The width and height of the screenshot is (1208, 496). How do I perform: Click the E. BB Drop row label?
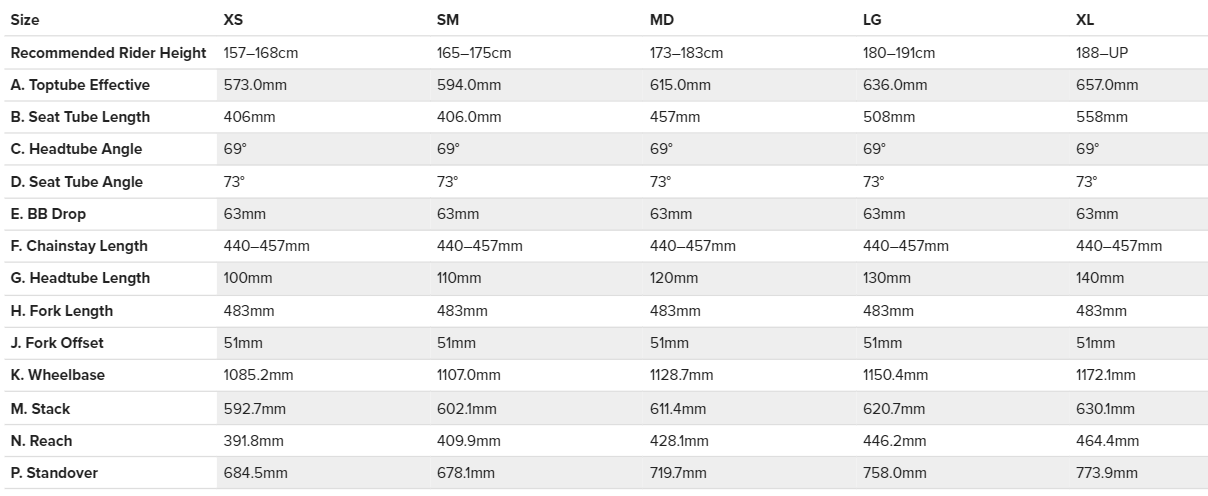(50, 214)
